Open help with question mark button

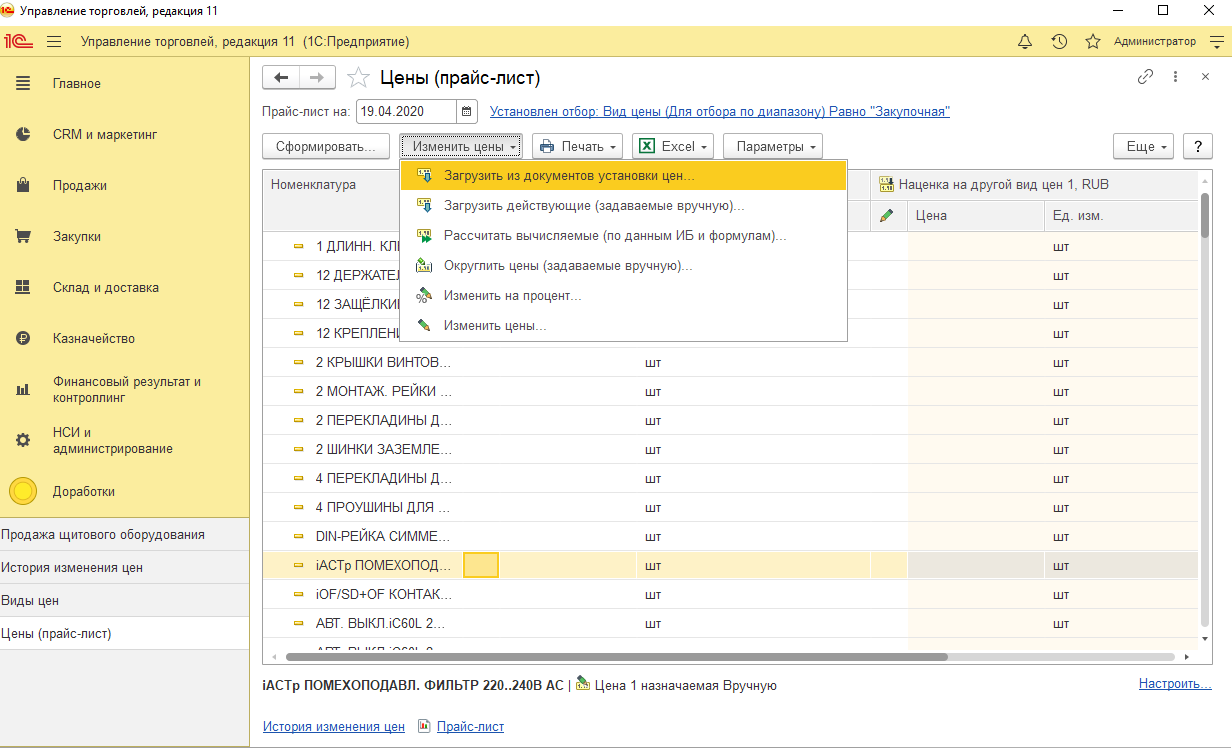(x=1198, y=146)
